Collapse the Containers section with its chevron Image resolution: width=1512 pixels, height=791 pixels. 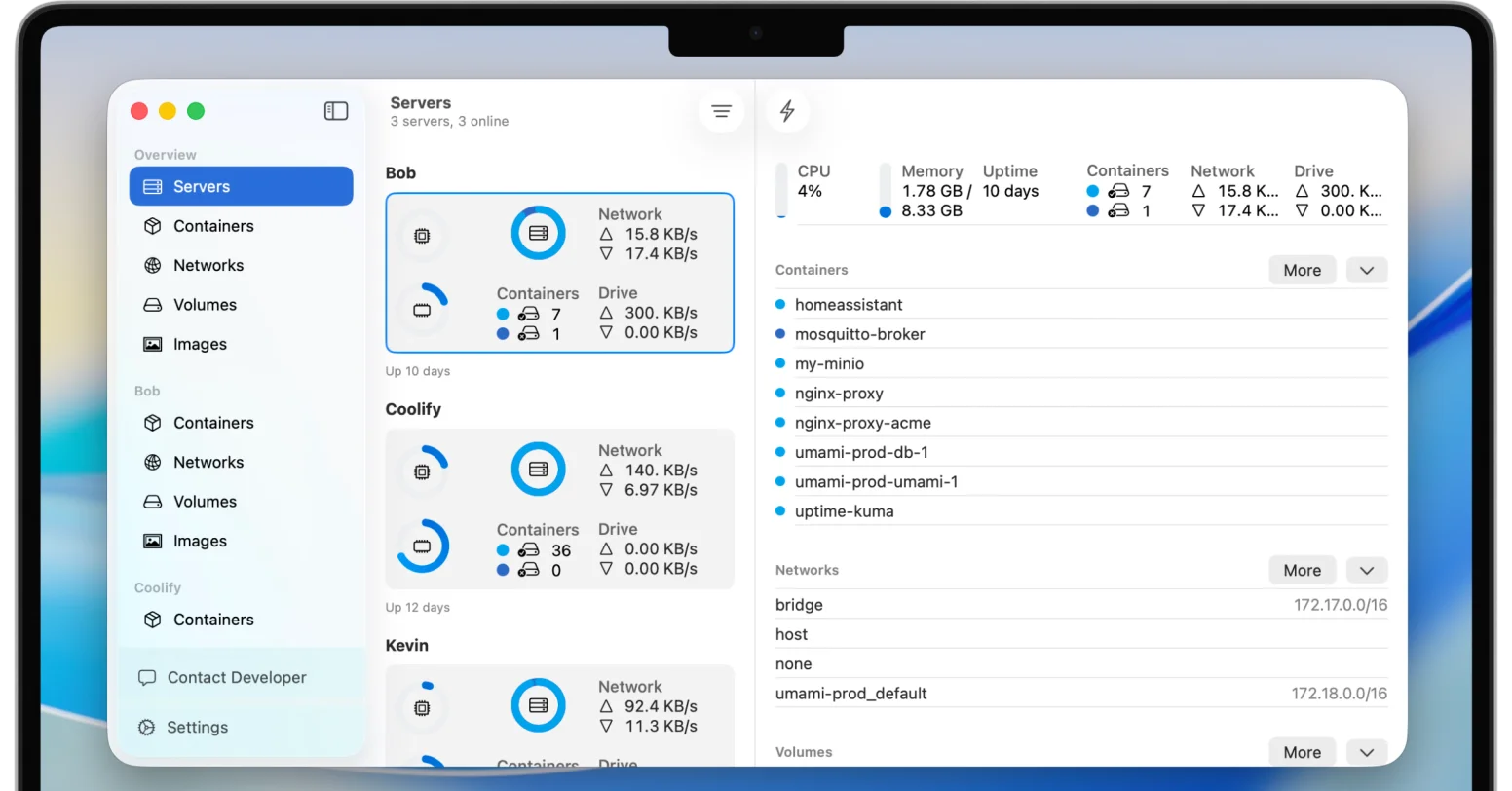1366,270
